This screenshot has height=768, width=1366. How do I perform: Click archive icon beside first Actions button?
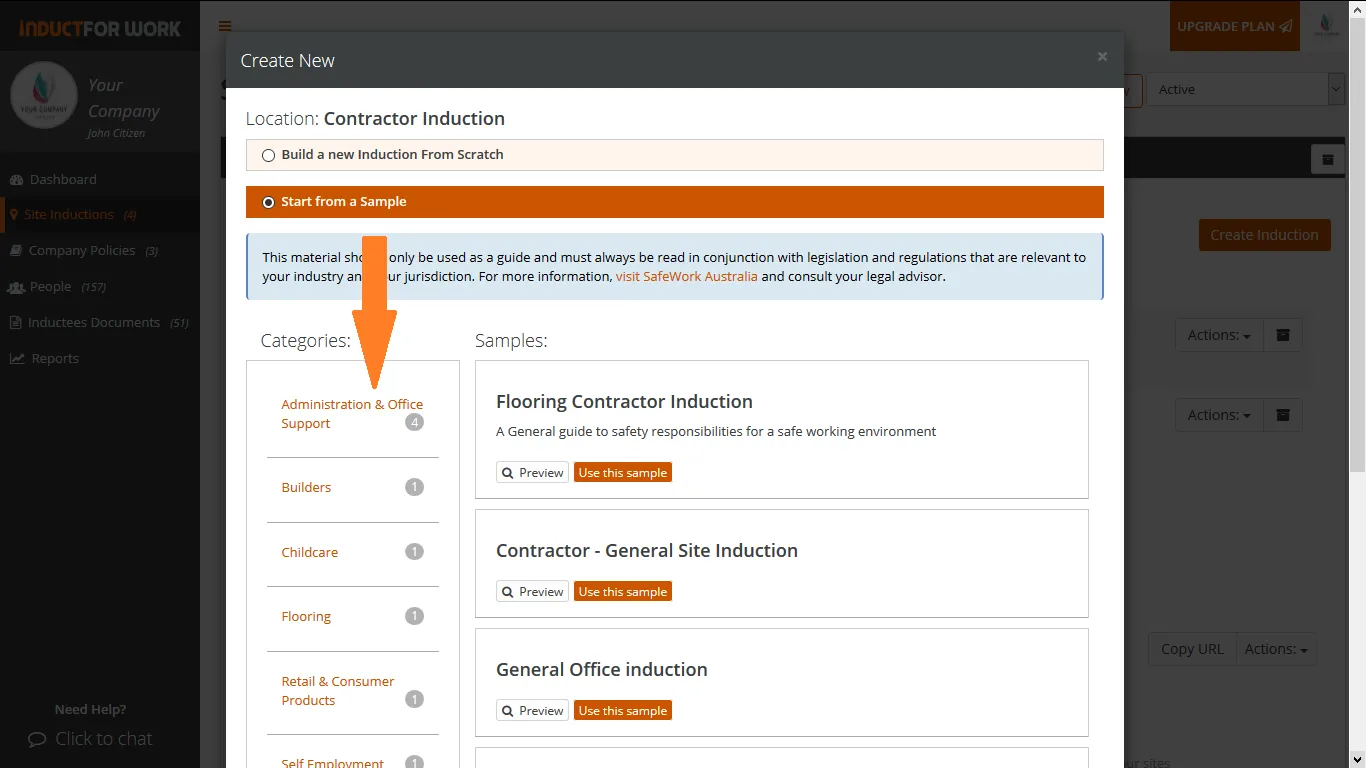(x=1283, y=335)
